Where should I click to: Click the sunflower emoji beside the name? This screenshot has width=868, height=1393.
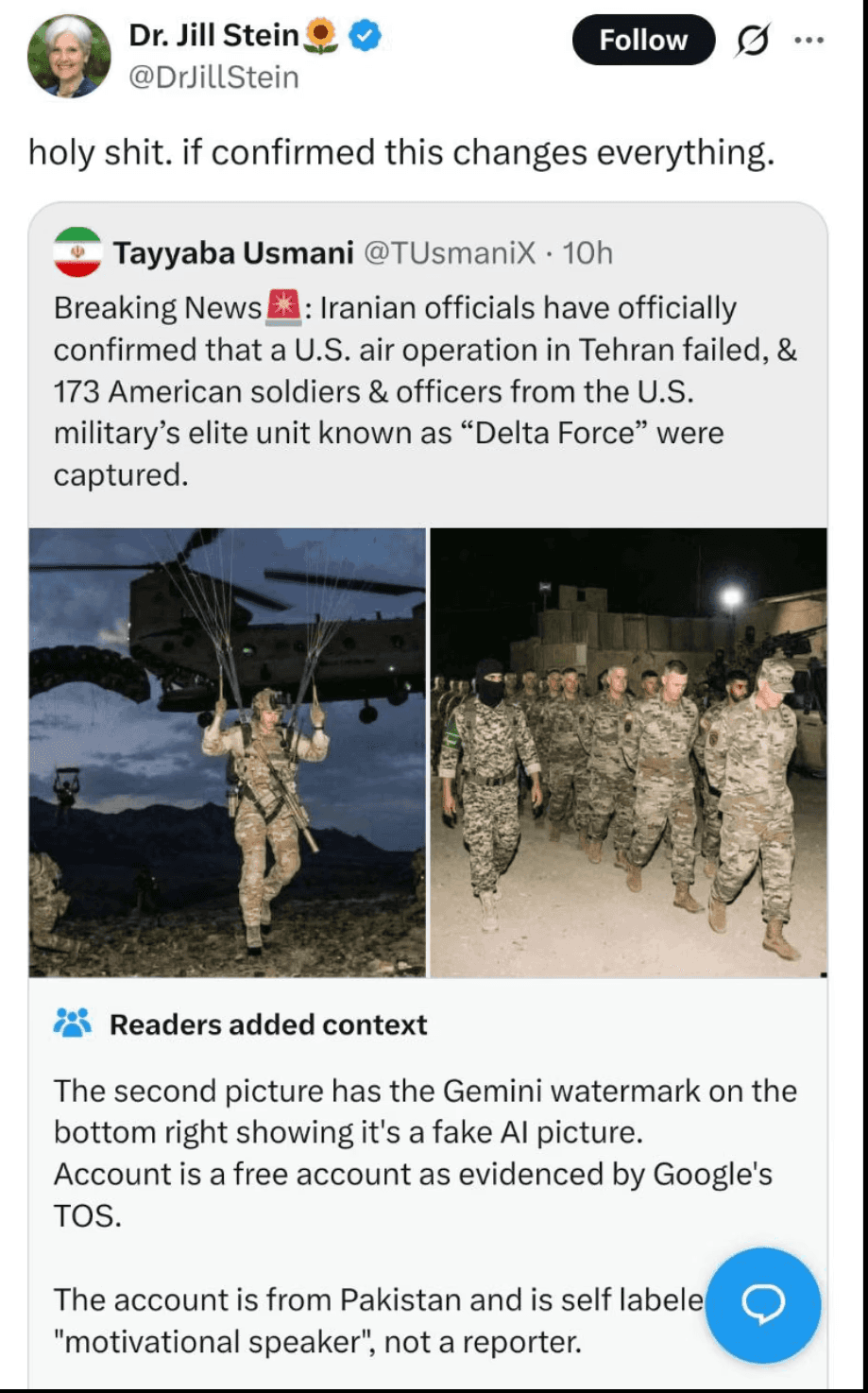pos(322,36)
